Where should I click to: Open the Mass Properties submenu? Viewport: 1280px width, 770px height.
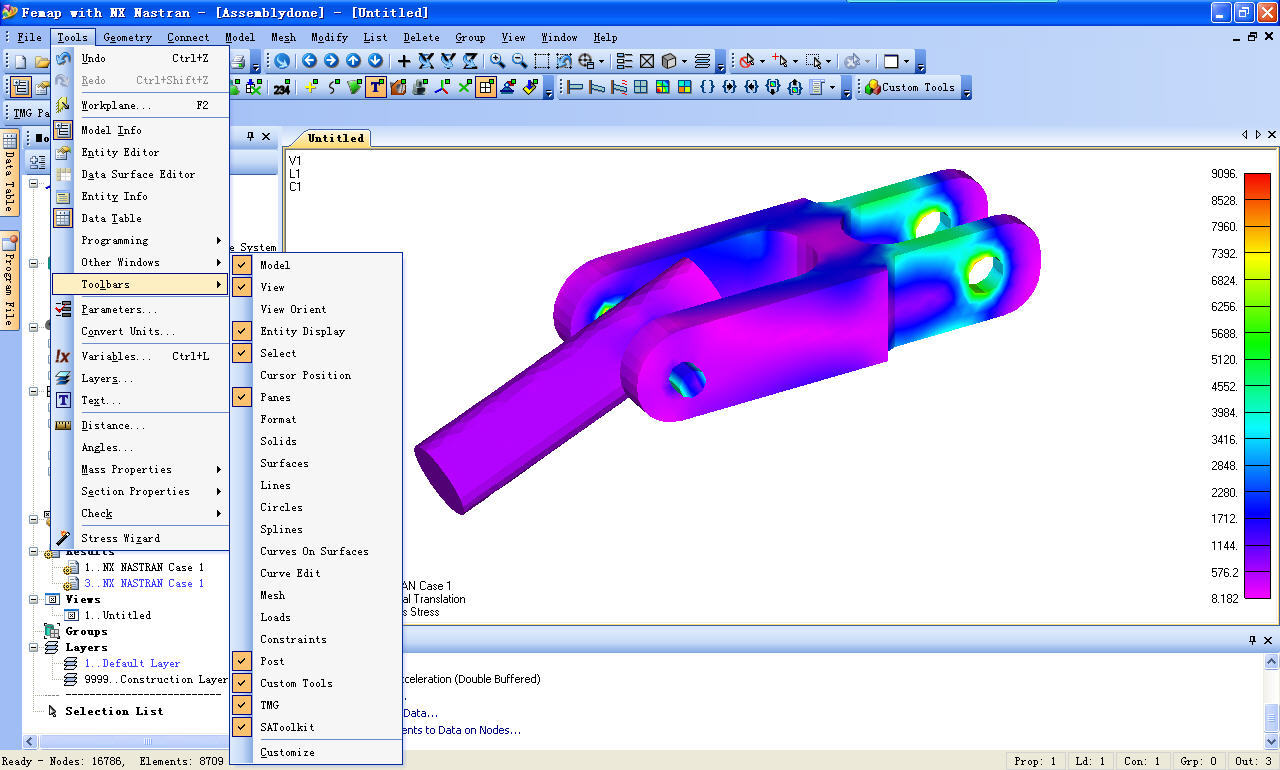tap(141, 469)
